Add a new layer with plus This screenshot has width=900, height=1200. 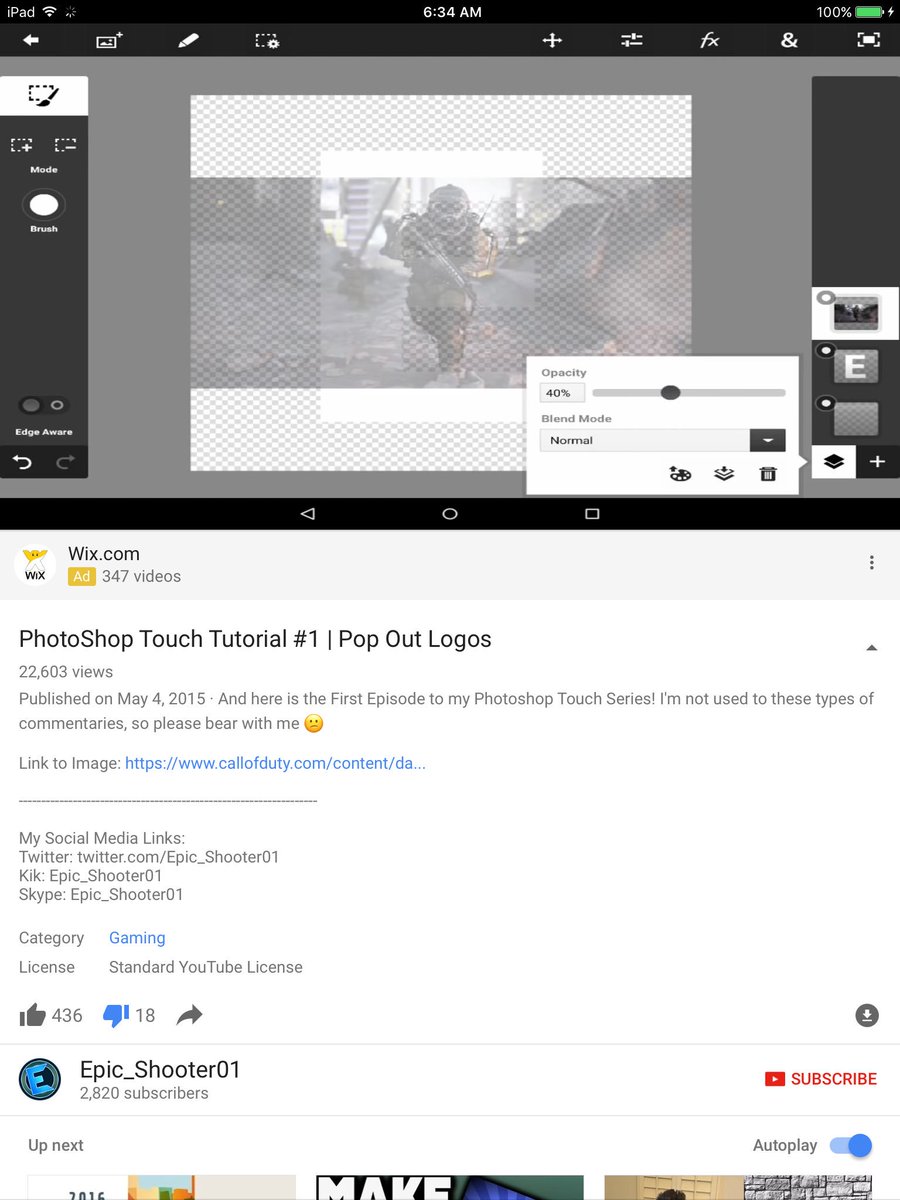pyautogui.click(x=877, y=461)
